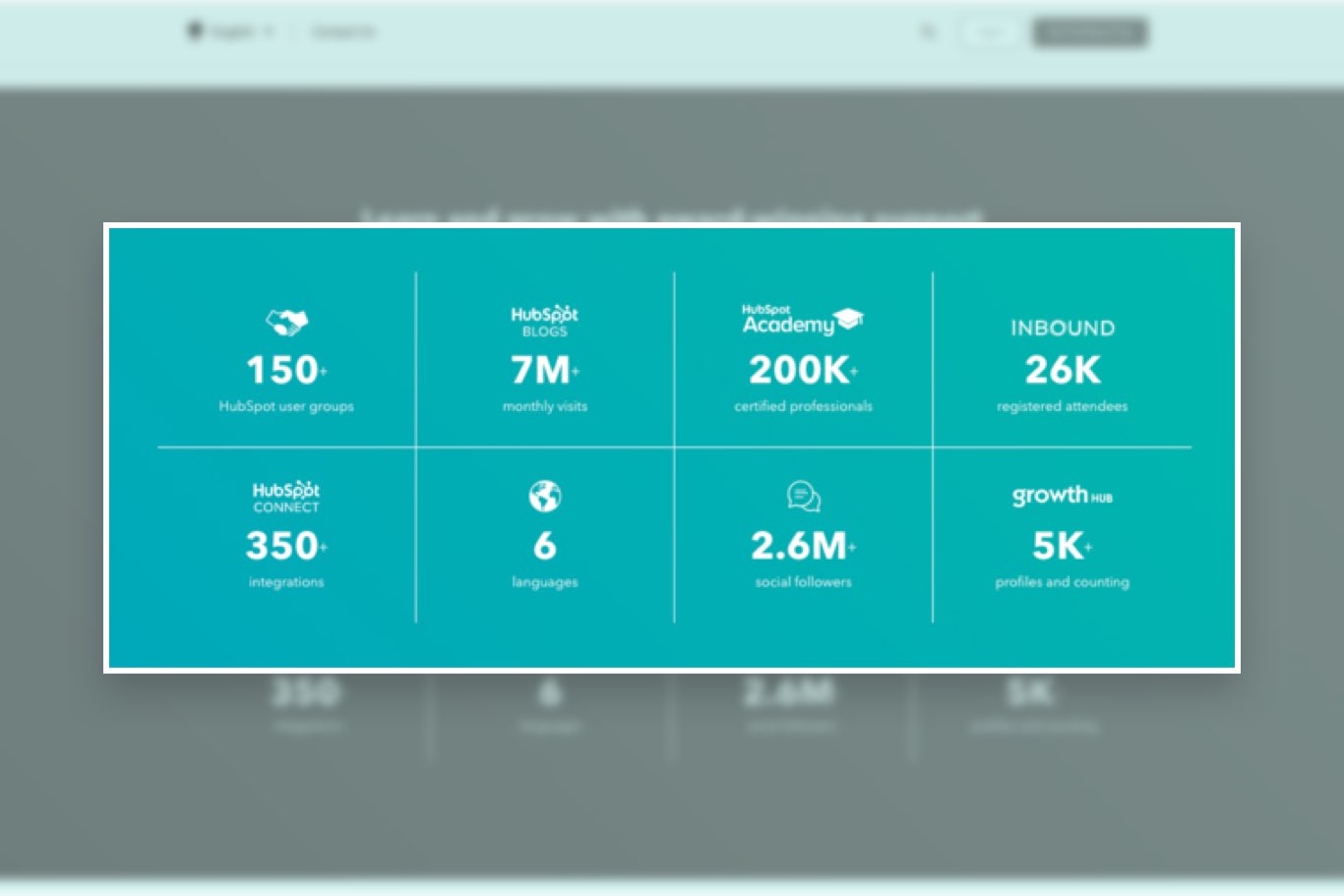Select the 2.6M+ social followers stat
The width and height of the screenshot is (1344, 896).
coord(802,547)
